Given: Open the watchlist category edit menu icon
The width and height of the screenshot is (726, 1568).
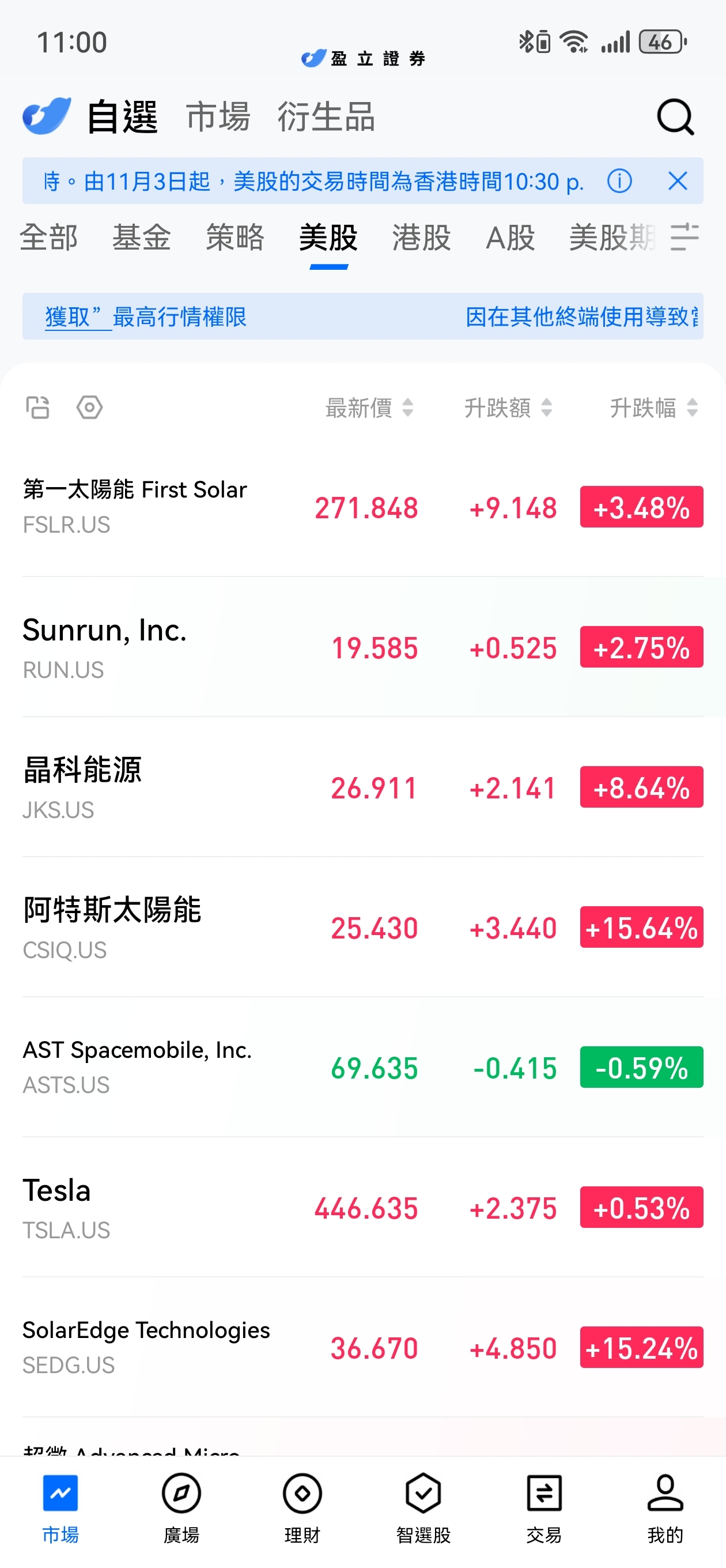Looking at the screenshot, I should coord(684,237).
